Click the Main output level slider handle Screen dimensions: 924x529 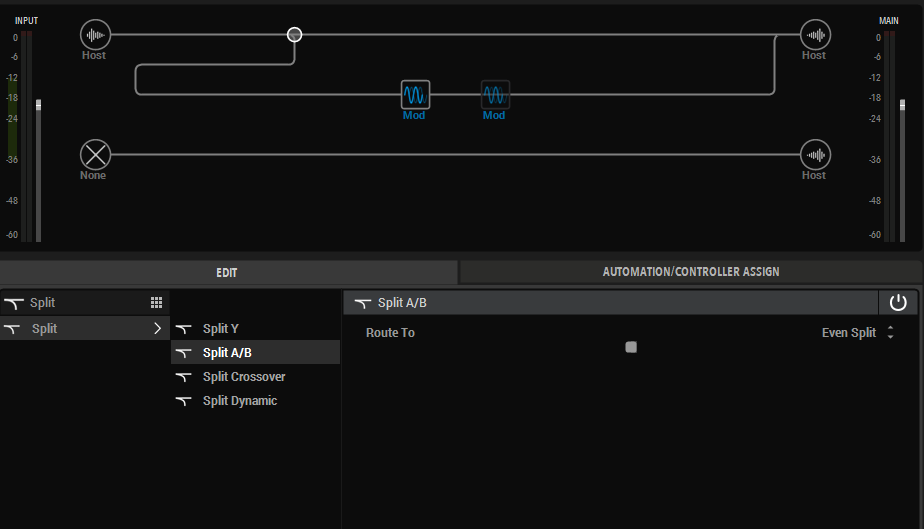[x=903, y=104]
